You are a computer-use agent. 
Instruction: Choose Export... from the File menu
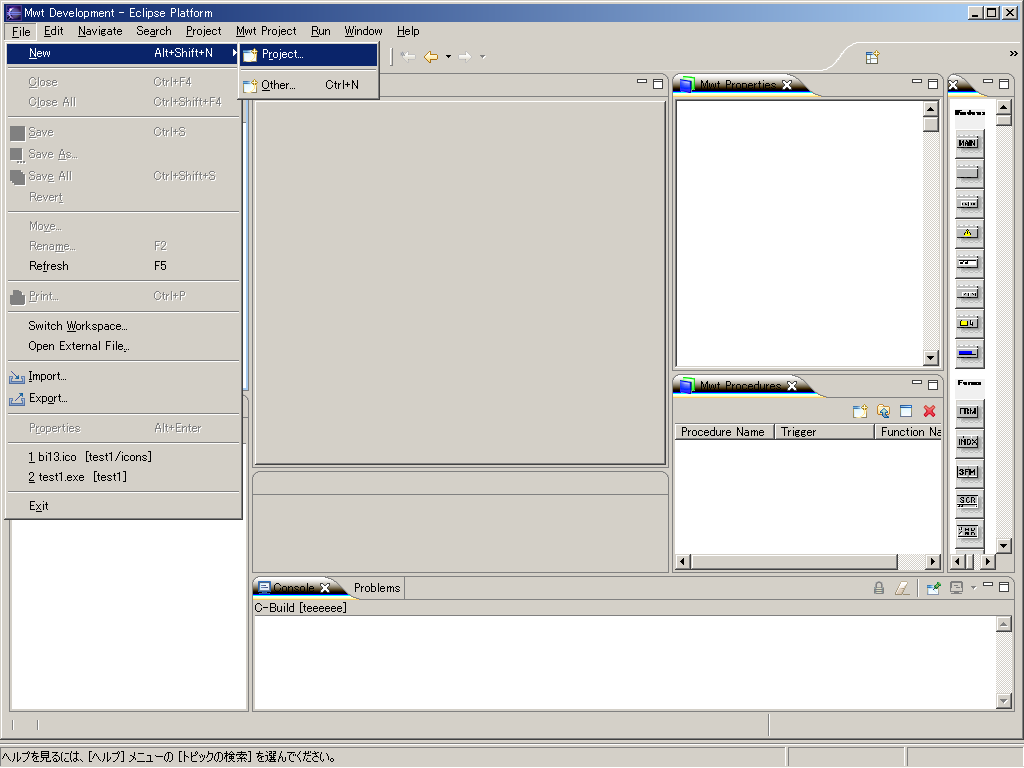[x=123, y=398]
